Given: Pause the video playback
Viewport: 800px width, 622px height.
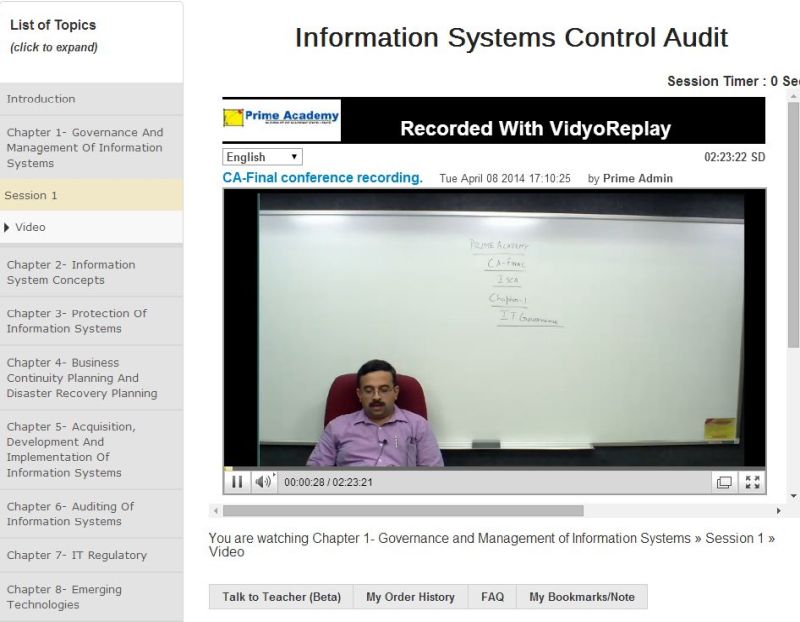Looking at the screenshot, I should (237, 482).
